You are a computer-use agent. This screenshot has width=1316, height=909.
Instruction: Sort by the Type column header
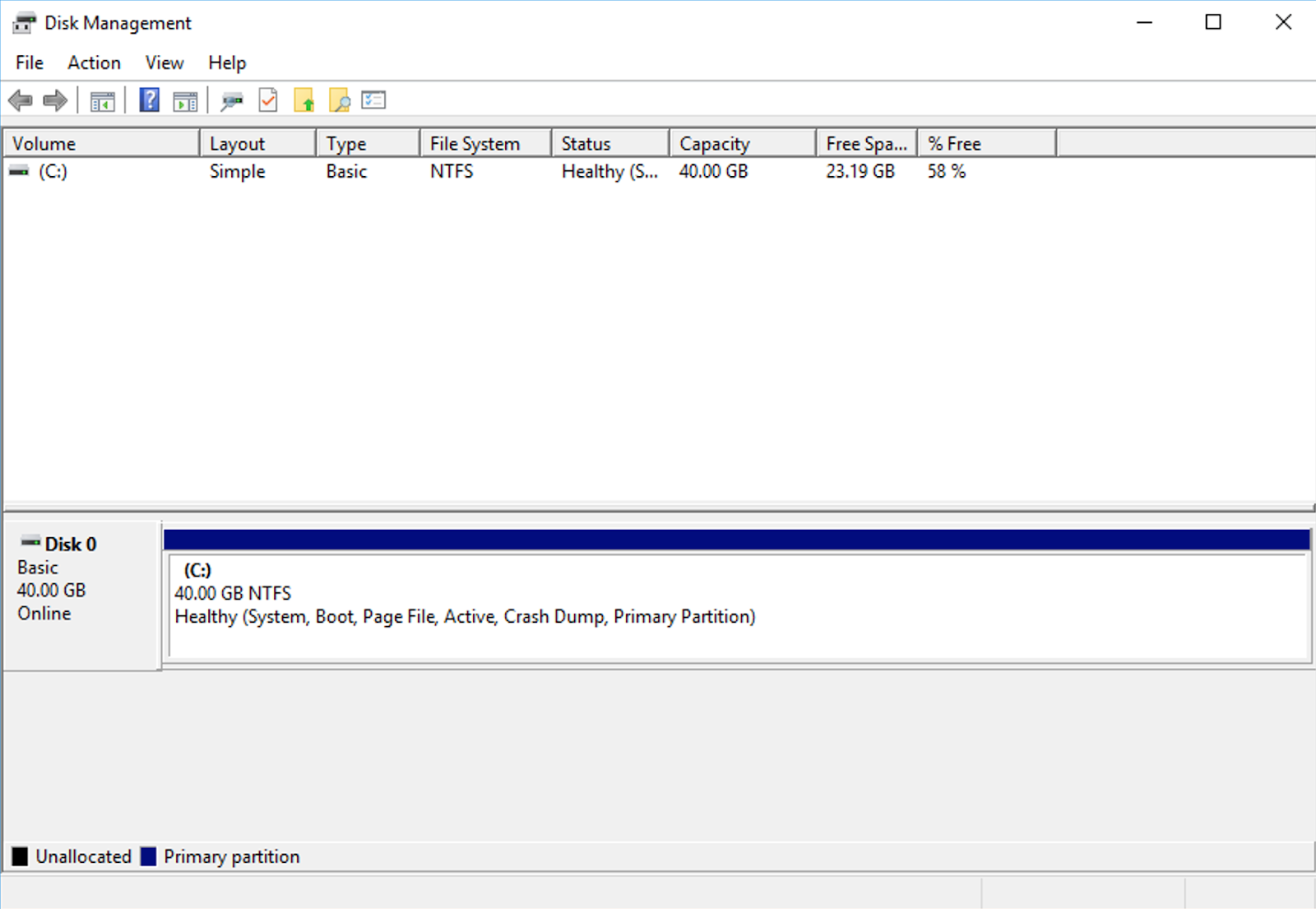[x=368, y=143]
